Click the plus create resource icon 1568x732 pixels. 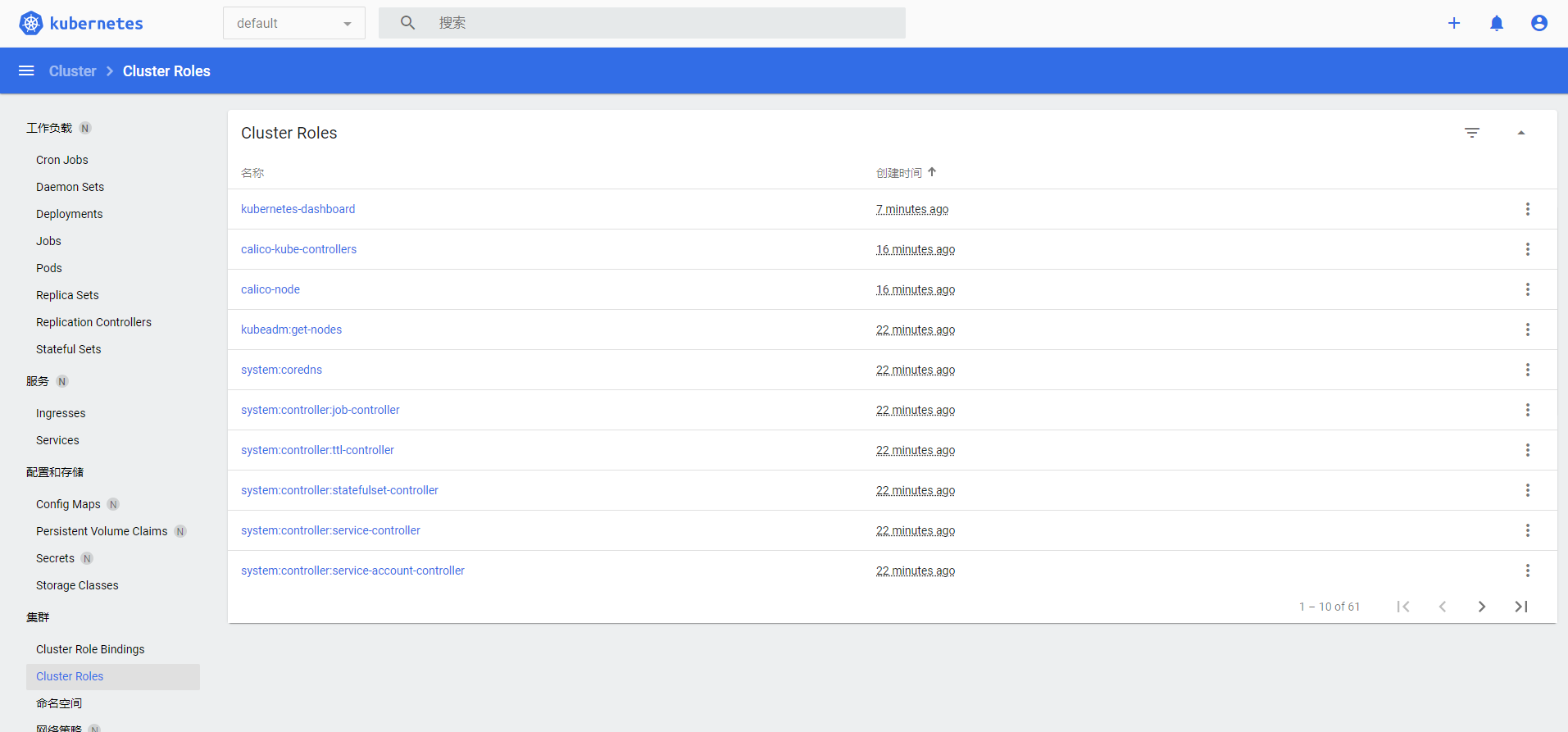pyautogui.click(x=1454, y=23)
